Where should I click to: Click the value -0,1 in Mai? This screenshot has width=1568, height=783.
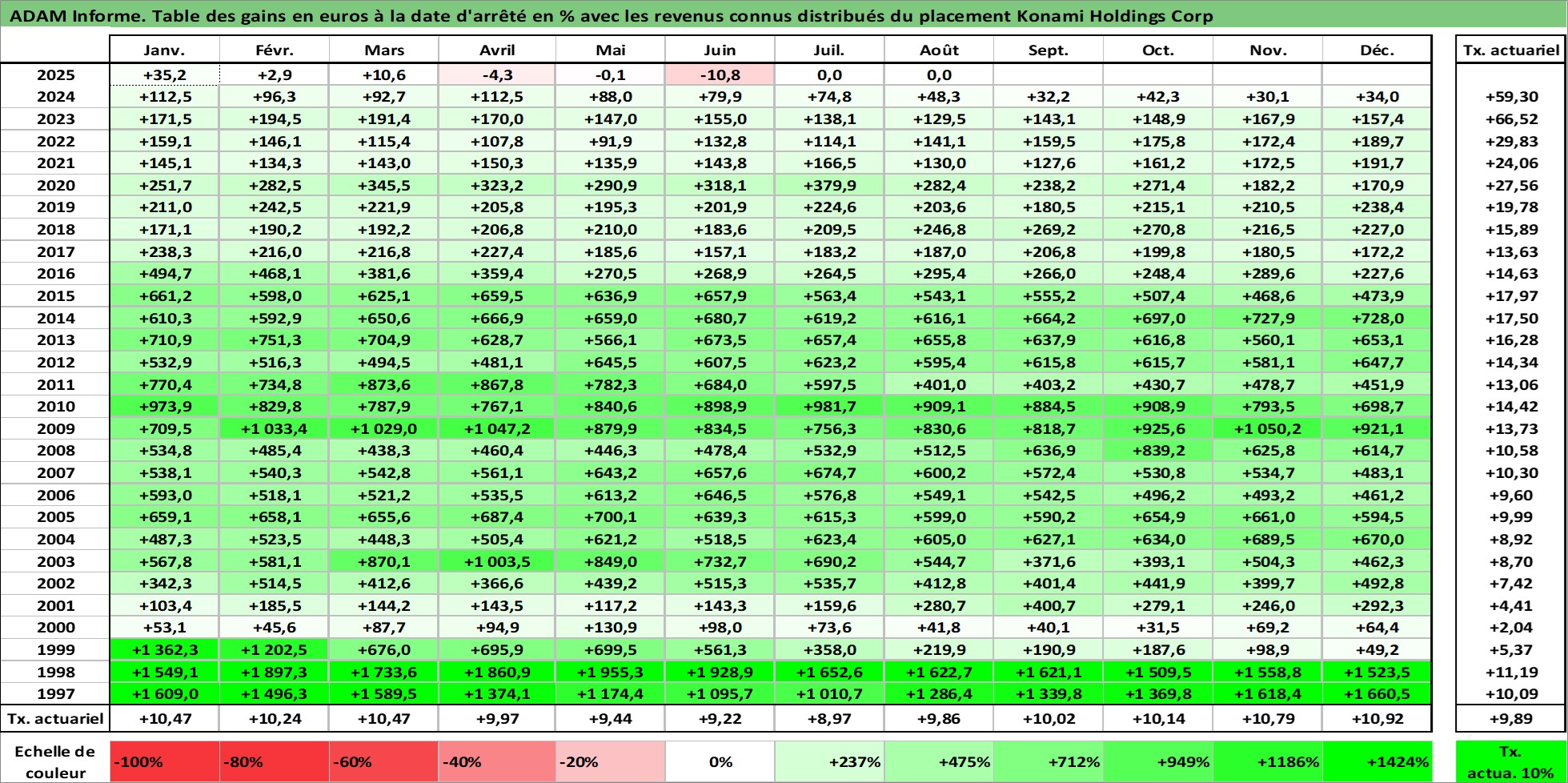pyautogui.click(x=611, y=75)
